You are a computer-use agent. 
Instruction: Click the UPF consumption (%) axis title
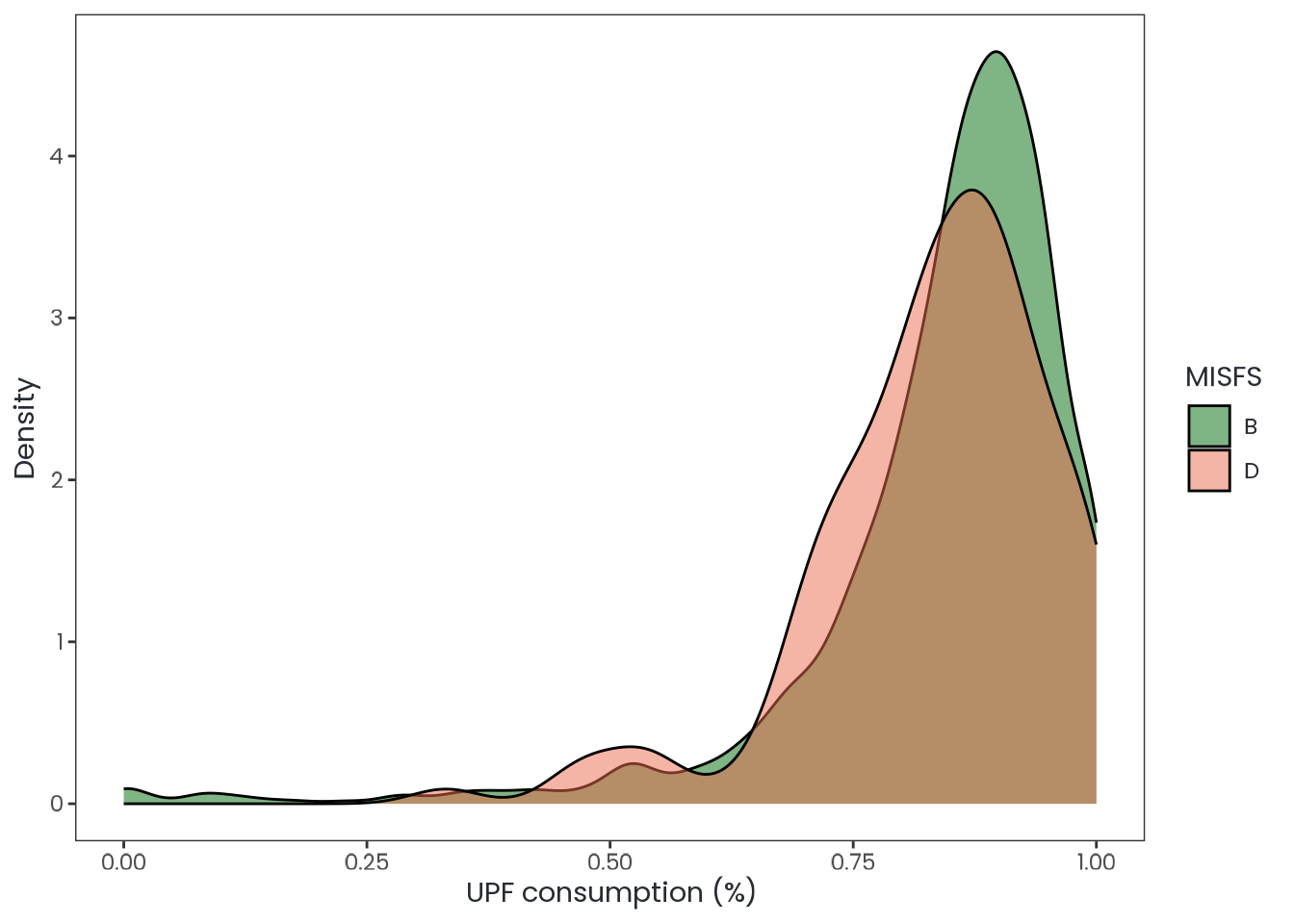pos(610,893)
